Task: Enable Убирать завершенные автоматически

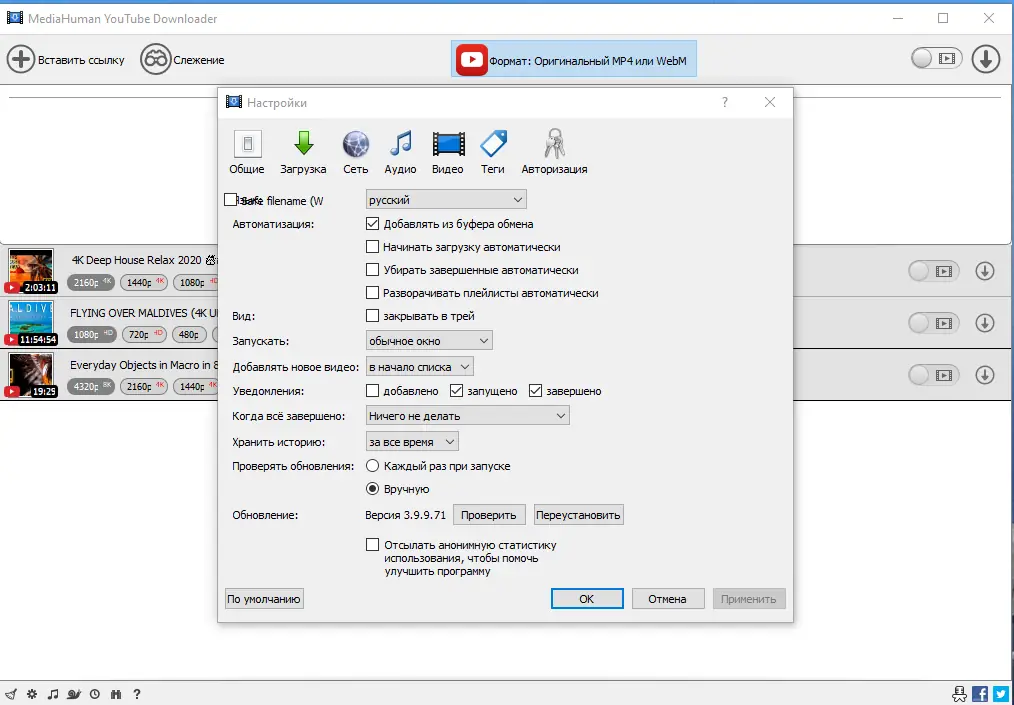Action: click(x=372, y=270)
